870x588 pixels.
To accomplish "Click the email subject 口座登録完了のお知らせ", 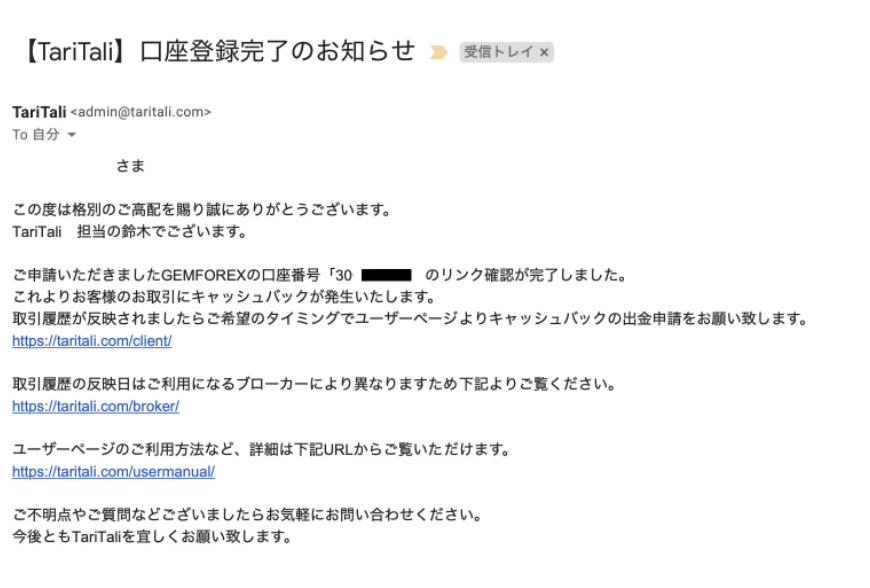I will [x=277, y=52].
